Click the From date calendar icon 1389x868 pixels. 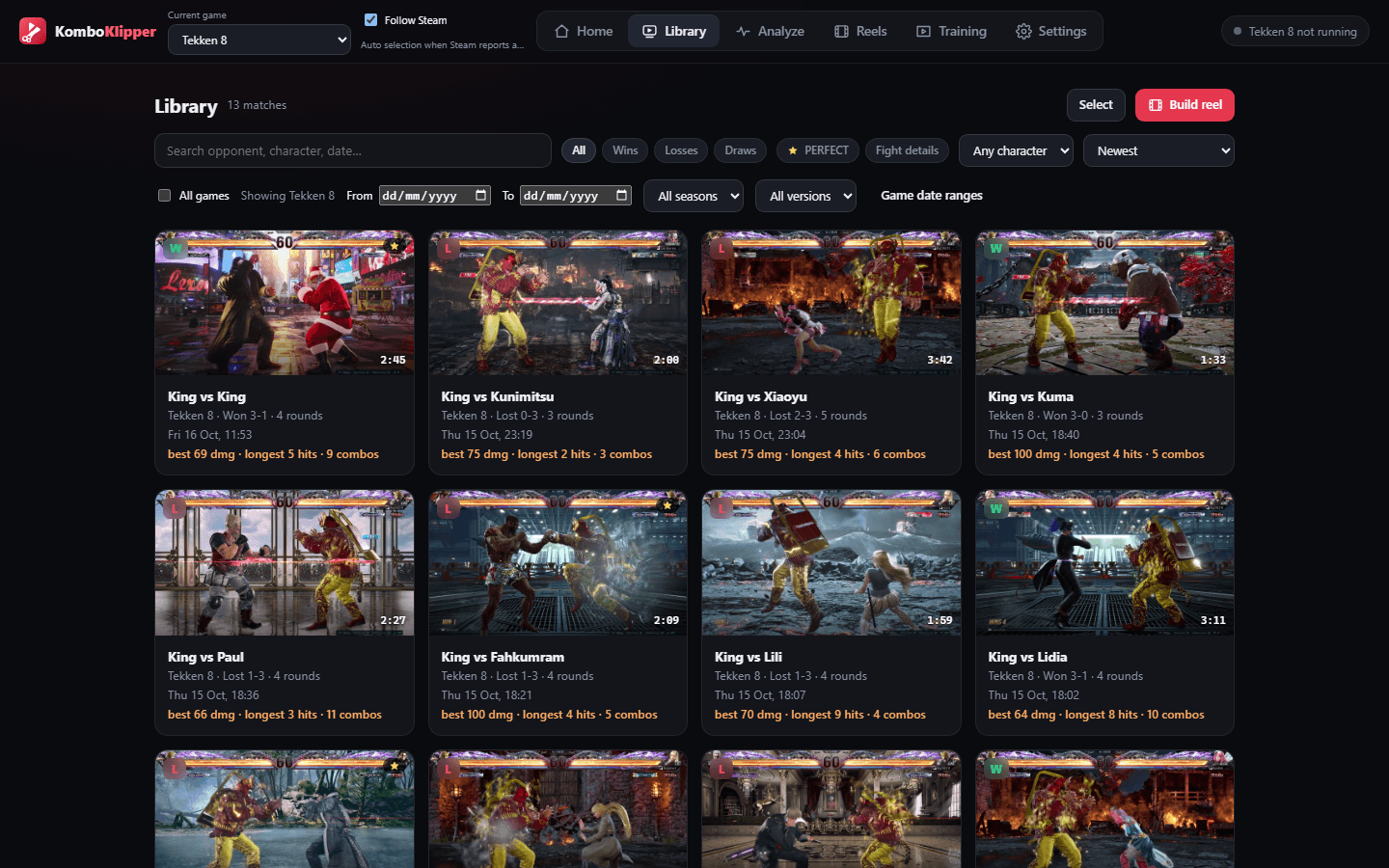coord(481,195)
